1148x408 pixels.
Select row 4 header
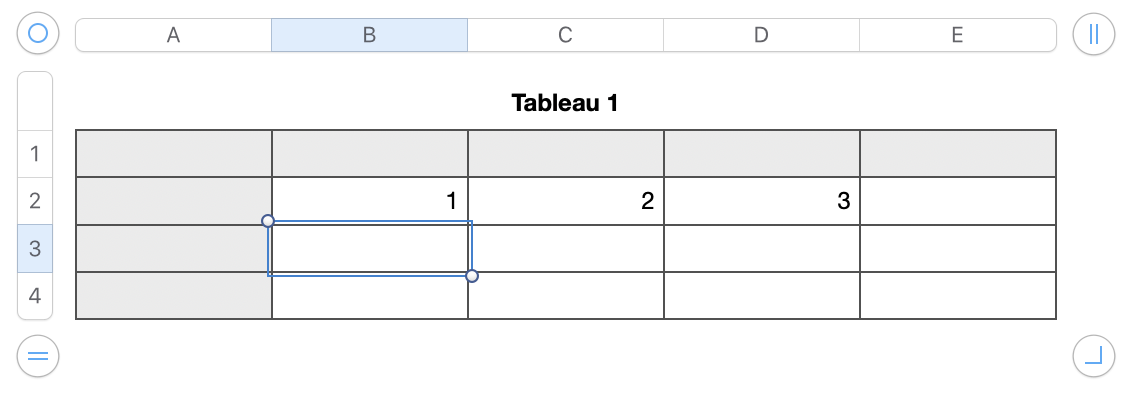[35, 296]
